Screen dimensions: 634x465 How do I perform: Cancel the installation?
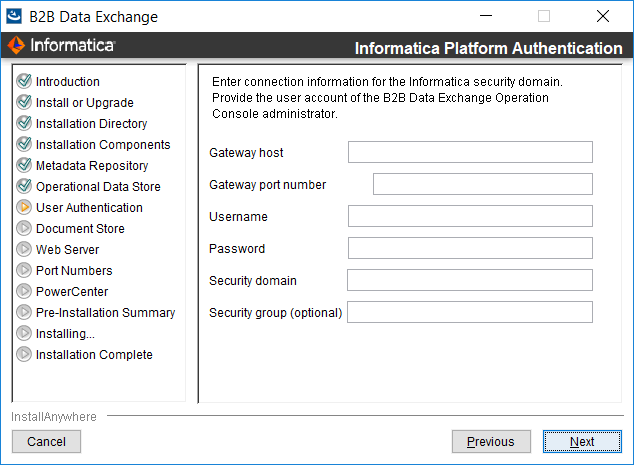click(46, 441)
